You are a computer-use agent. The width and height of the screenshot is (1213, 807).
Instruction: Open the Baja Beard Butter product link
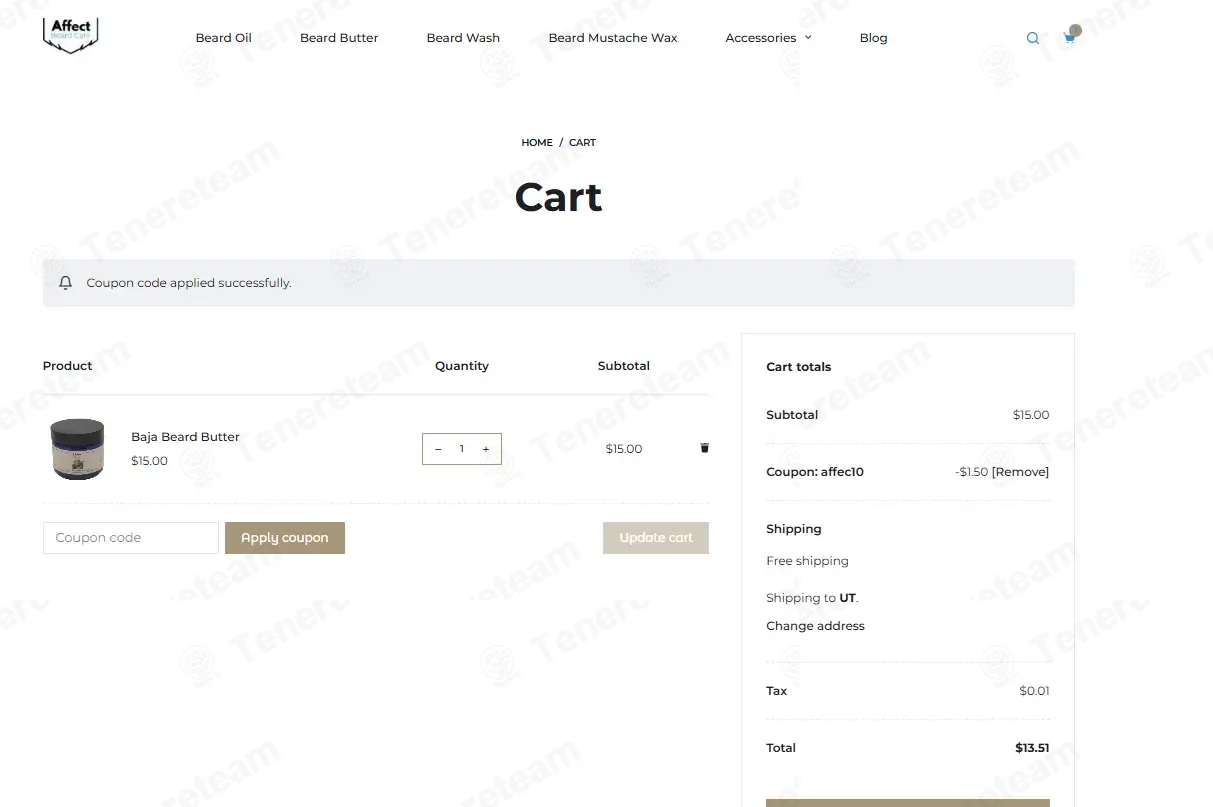pos(185,437)
